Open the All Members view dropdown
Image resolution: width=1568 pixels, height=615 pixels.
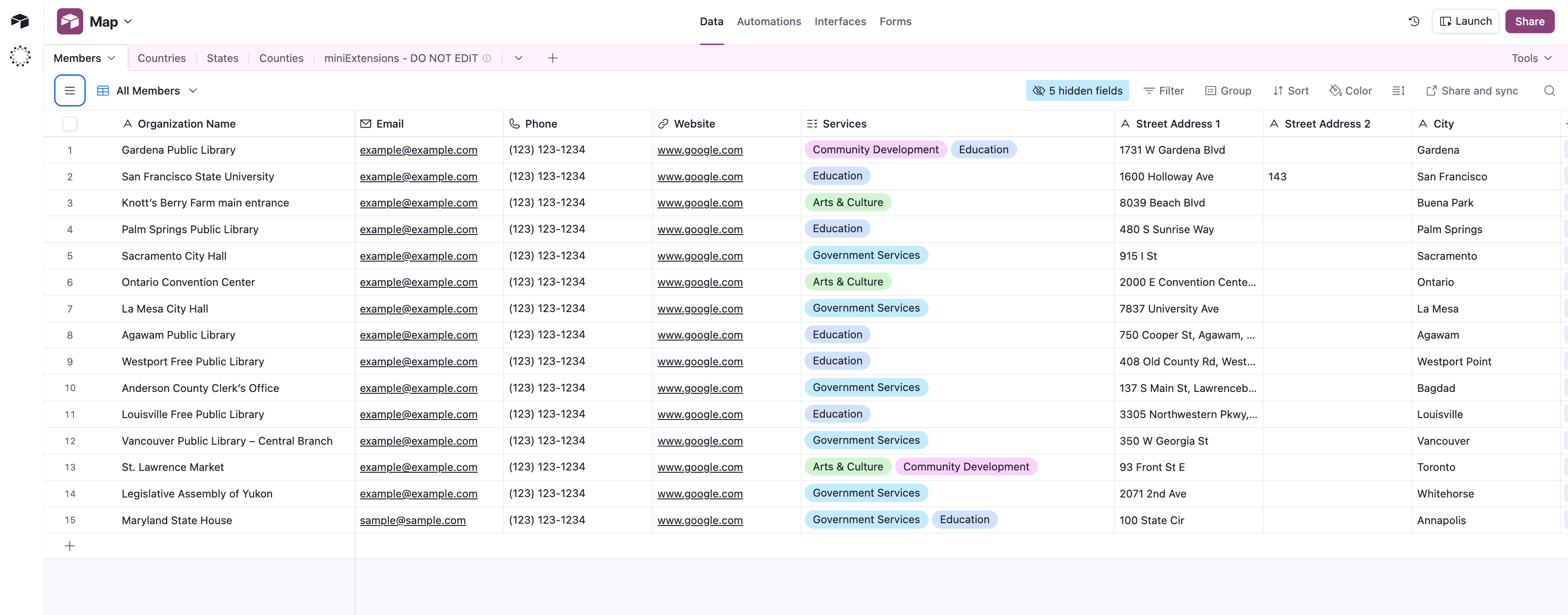click(x=193, y=90)
